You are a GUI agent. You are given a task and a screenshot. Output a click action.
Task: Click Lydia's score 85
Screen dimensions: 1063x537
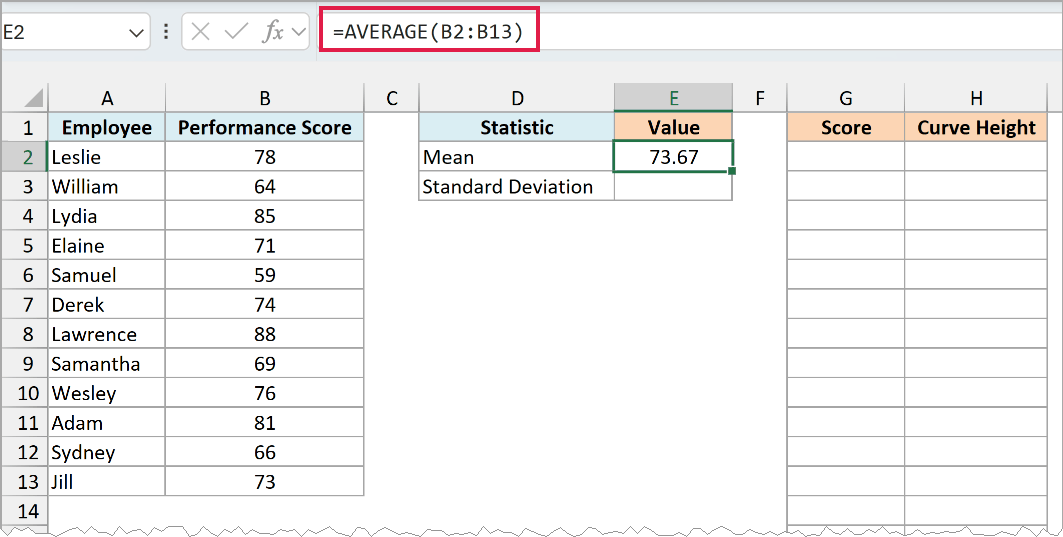click(x=264, y=216)
